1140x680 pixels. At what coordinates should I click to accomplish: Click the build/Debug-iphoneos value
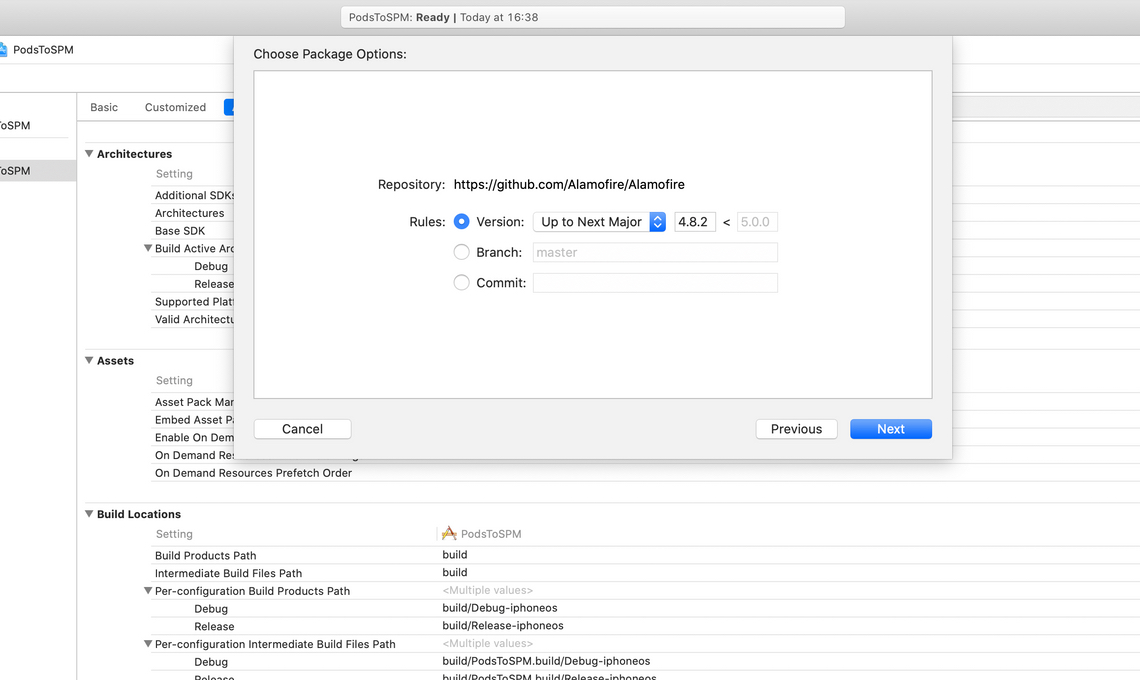click(x=500, y=608)
